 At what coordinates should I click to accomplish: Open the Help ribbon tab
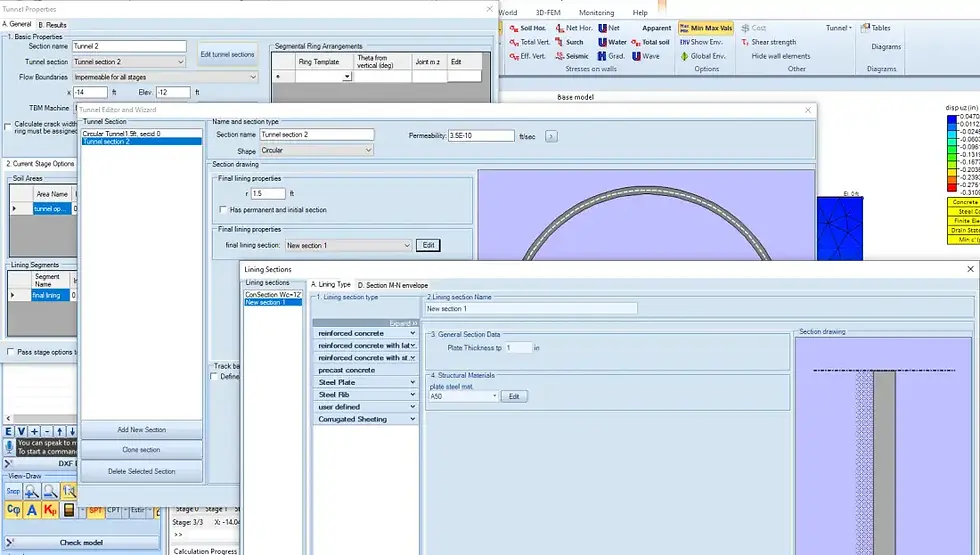pyautogui.click(x=640, y=12)
